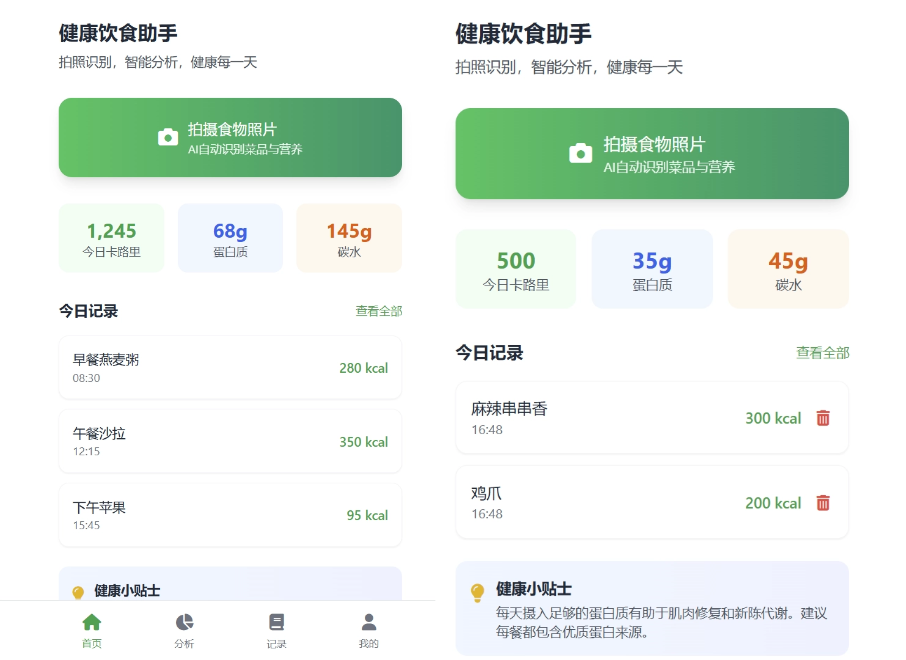Open the 午餐沙拉 350 kcal record

230,441
